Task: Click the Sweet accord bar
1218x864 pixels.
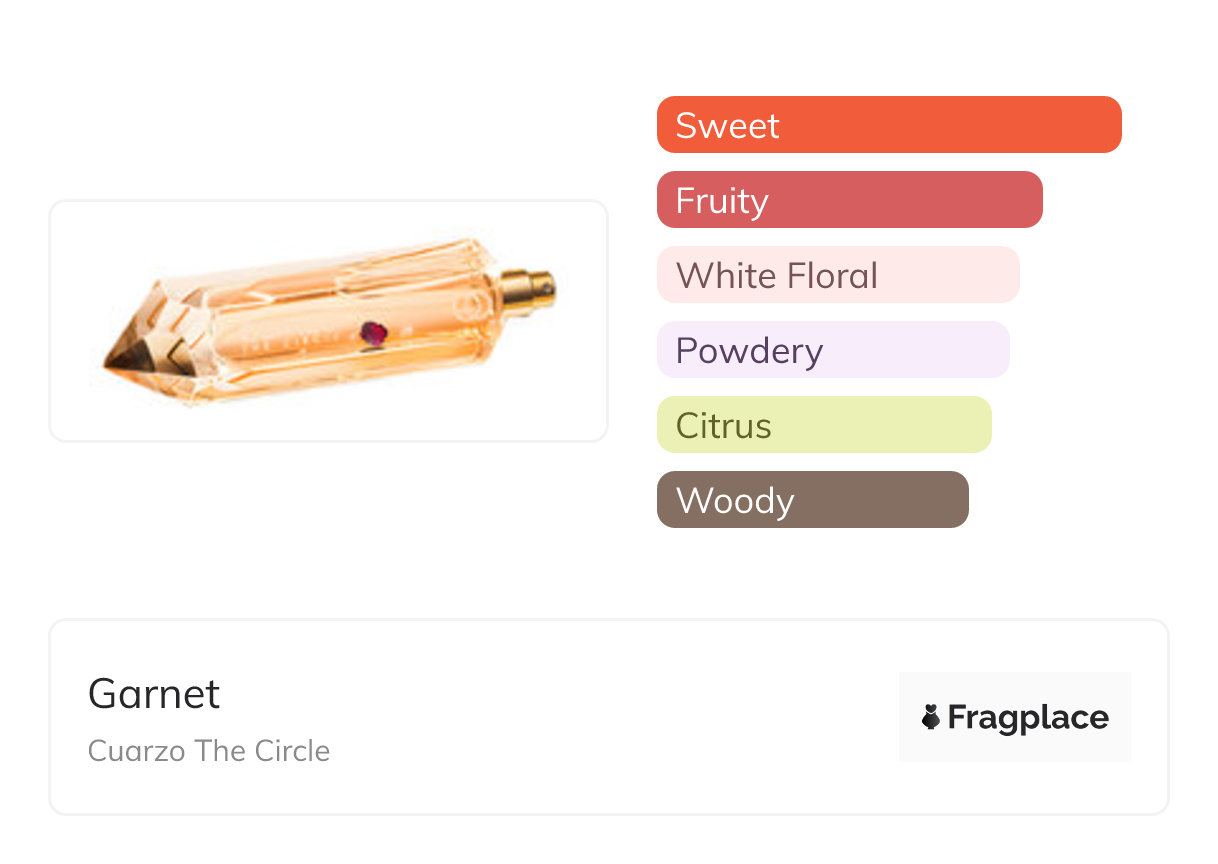Action: 888,125
